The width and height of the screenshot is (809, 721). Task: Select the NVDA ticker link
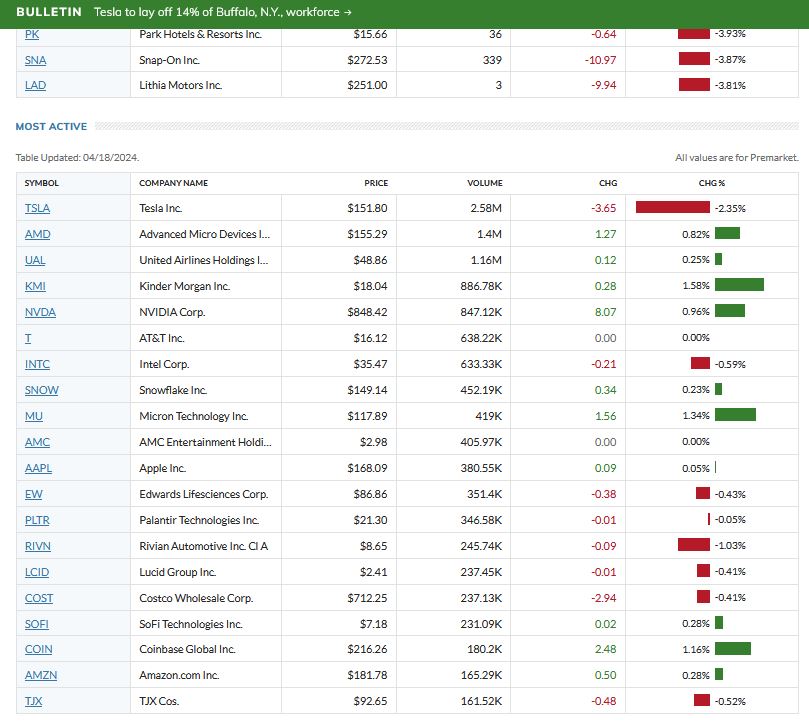click(x=40, y=312)
